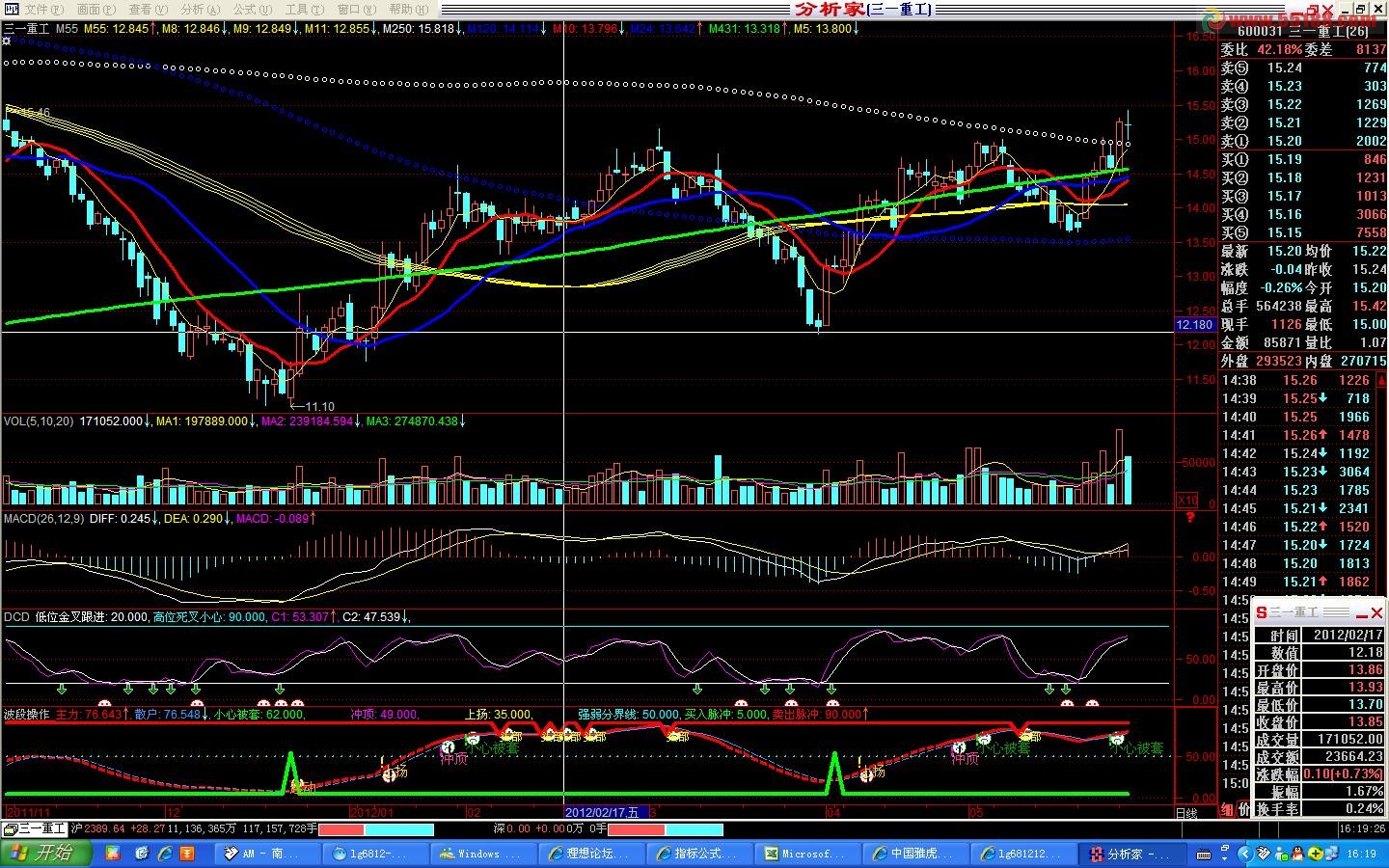Click the red S logo in info popup
This screenshot has width=1389, height=868.
coord(1261,612)
